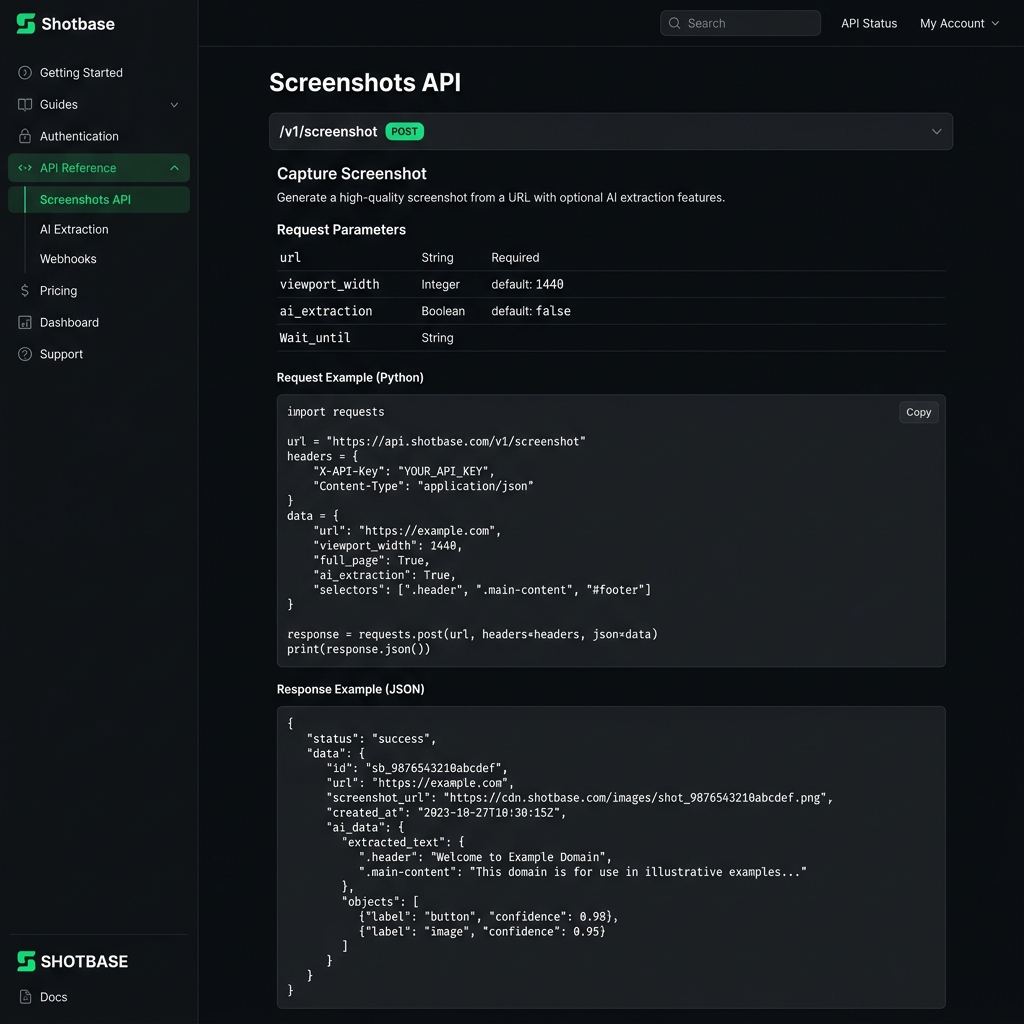This screenshot has width=1024, height=1024.
Task: Click the Screenshots API page title
Action: tap(365, 82)
